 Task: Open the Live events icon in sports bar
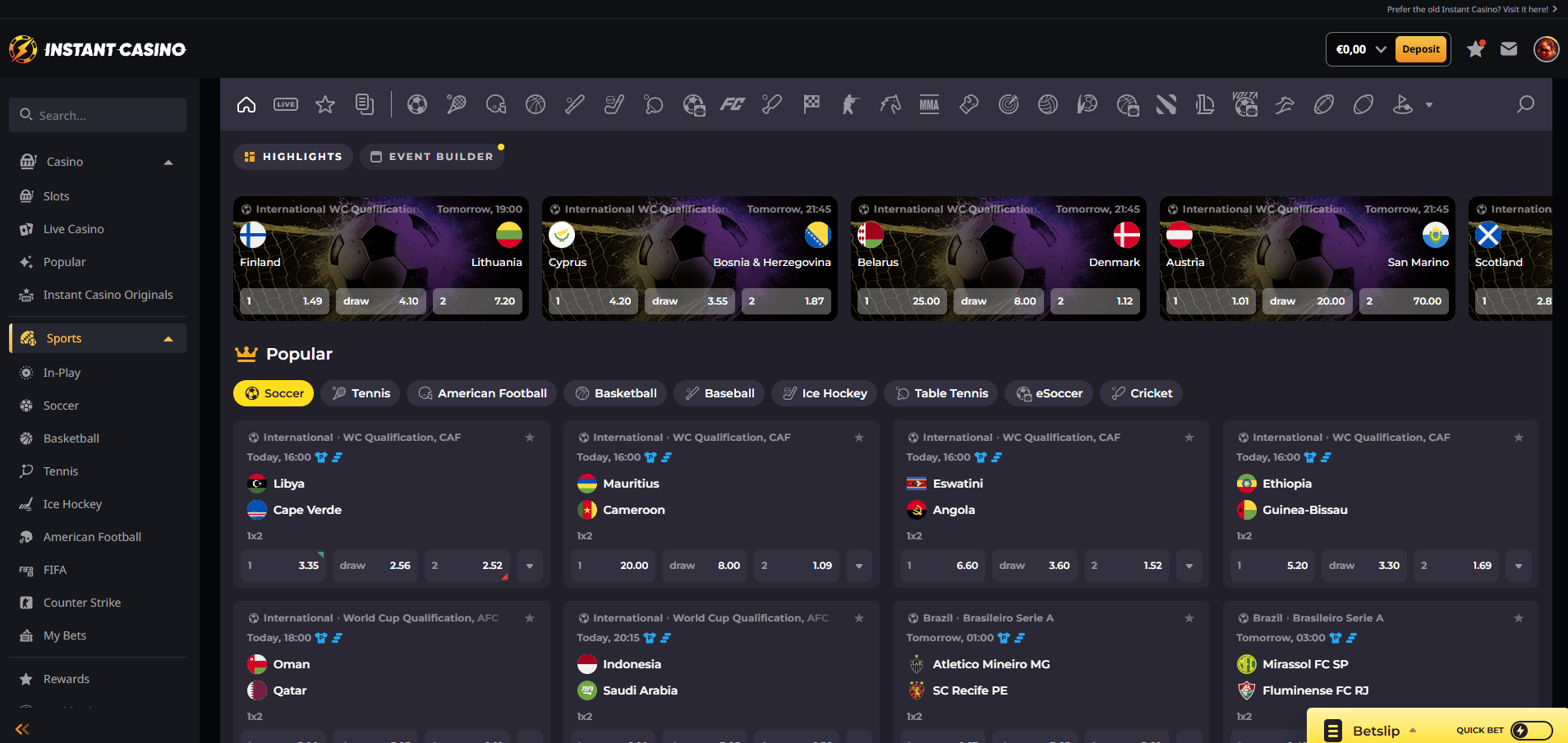(x=286, y=104)
